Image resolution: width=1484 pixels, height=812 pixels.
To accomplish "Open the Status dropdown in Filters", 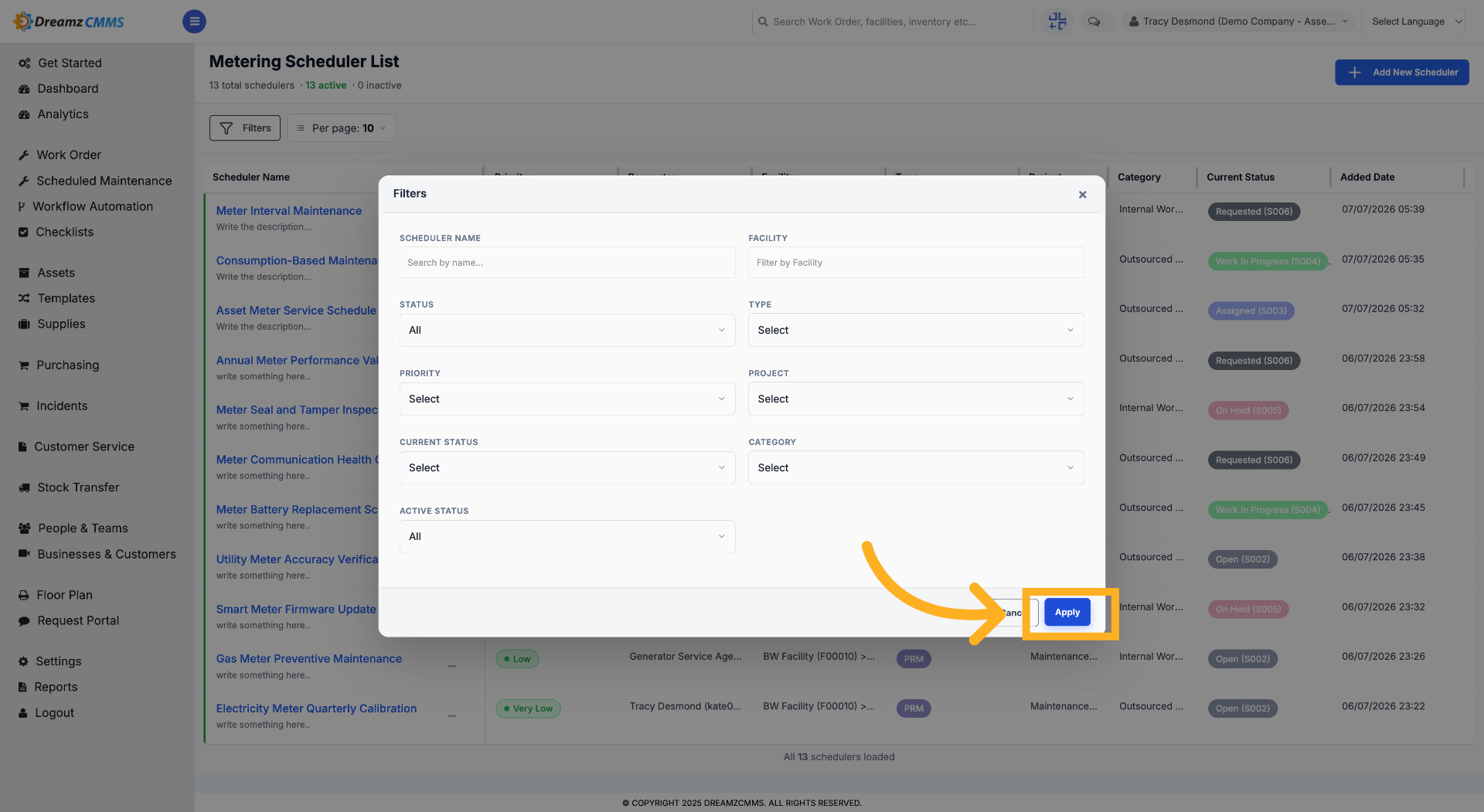I will [567, 330].
